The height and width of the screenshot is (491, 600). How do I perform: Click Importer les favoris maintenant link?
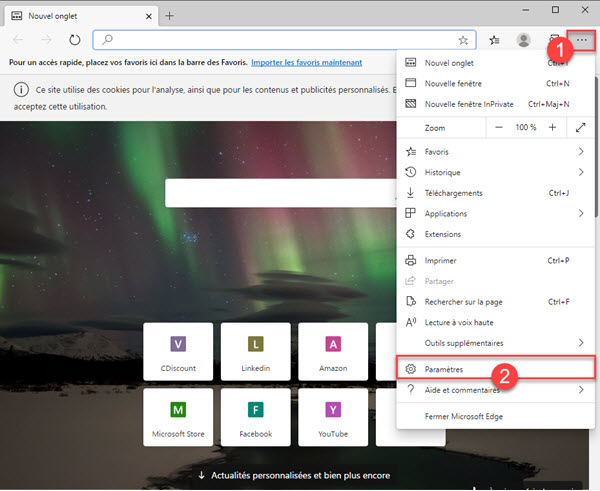coord(307,62)
